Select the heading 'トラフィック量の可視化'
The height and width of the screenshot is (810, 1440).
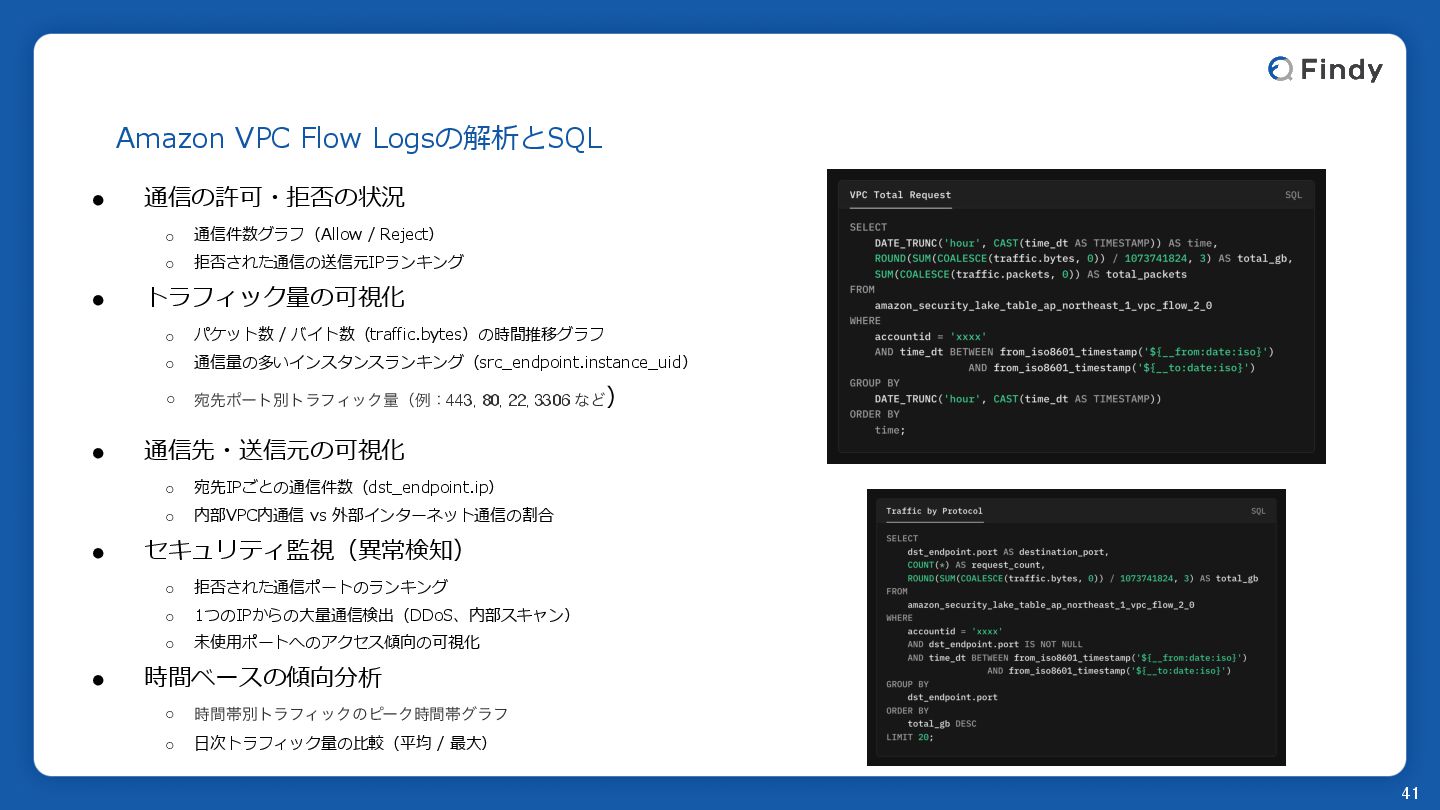point(274,297)
